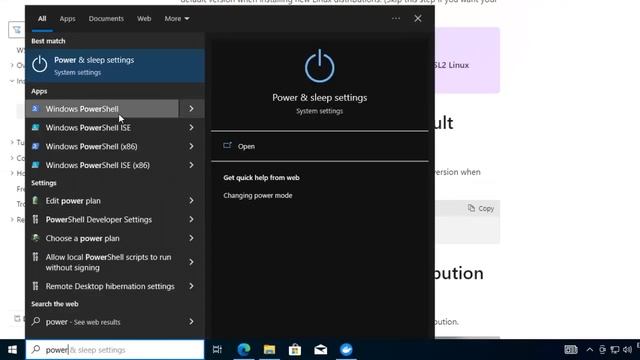Expand Windows PowerShell options arrow
This screenshot has height=360, width=640.
tap(191, 109)
